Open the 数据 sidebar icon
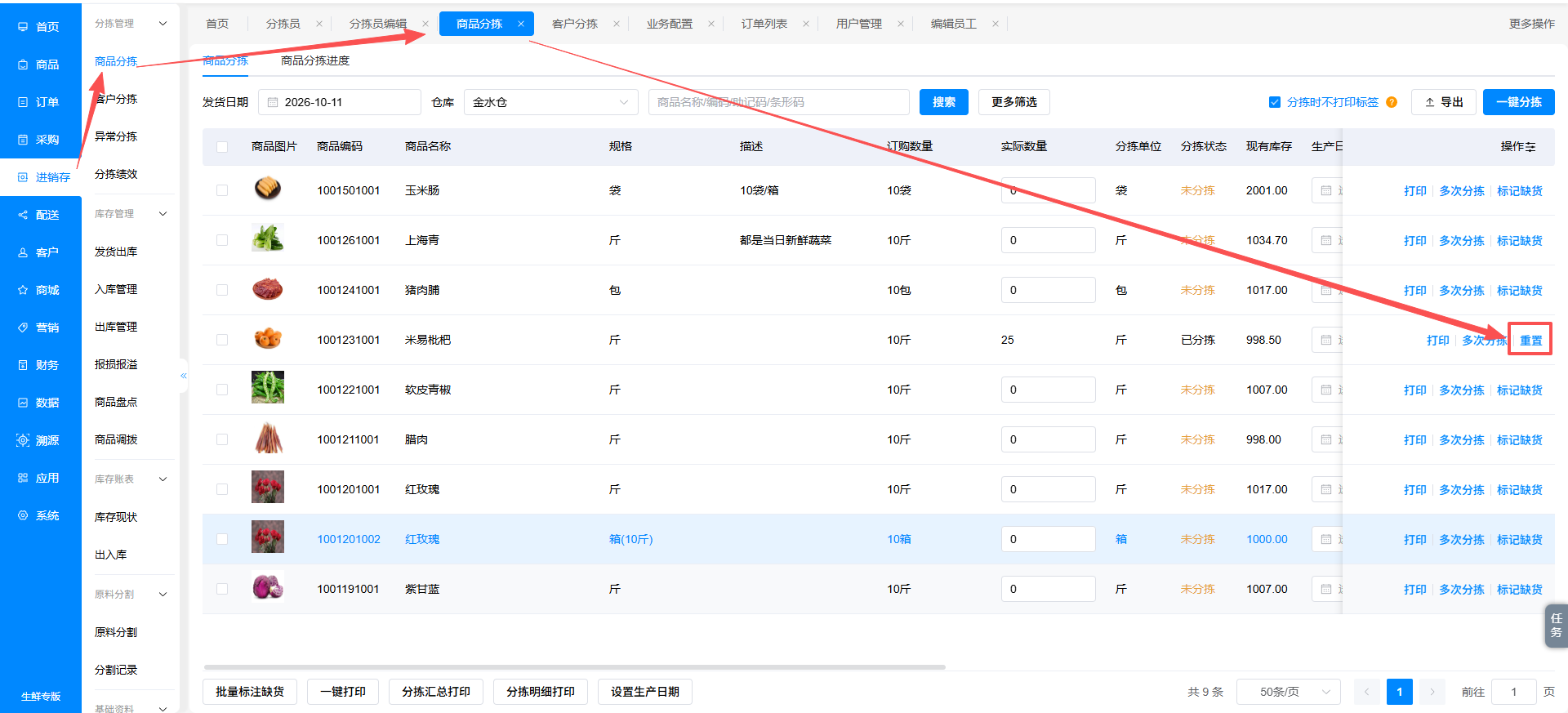 pyautogui.click(x=23, y=403)
